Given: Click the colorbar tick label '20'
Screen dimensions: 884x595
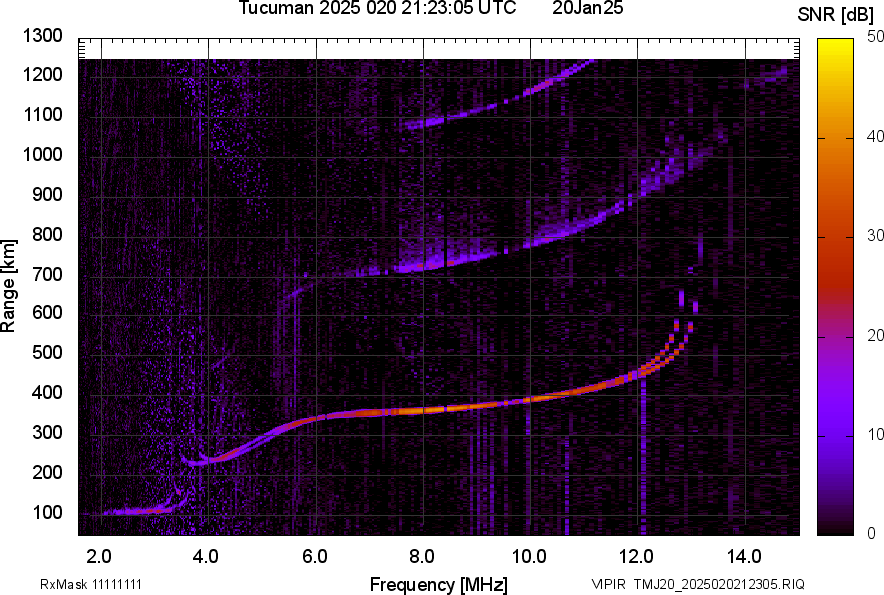Looking at the screenshot, I should tap(875, 335).
